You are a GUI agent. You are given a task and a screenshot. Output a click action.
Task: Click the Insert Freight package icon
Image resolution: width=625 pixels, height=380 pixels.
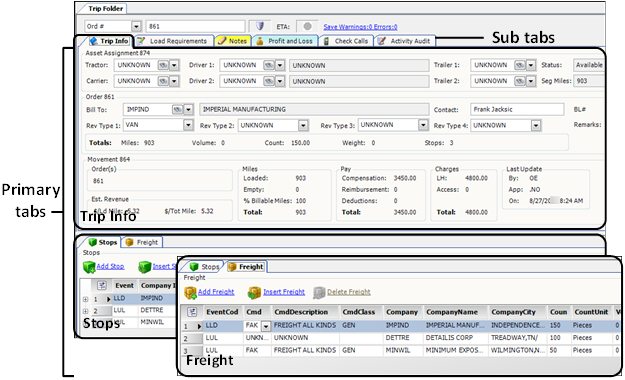pyautogui.click(x=254, y=293)
